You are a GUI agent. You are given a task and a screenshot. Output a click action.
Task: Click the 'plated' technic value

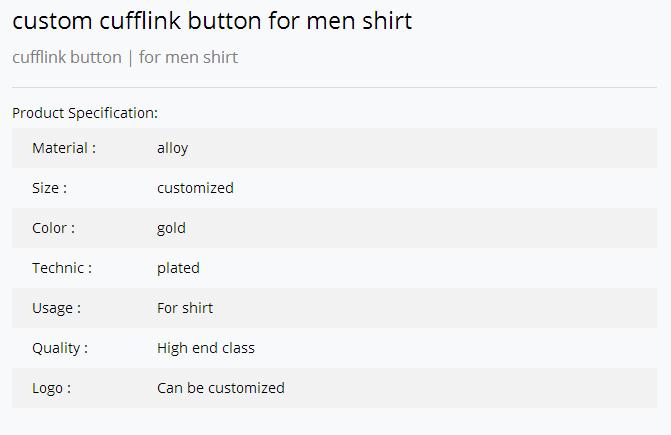(178, 269)
